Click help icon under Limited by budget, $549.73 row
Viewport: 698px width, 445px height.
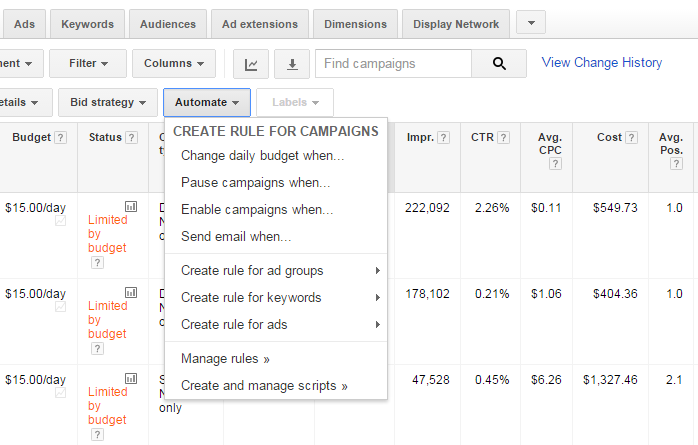pyautogui.click(x=97, y=263)
